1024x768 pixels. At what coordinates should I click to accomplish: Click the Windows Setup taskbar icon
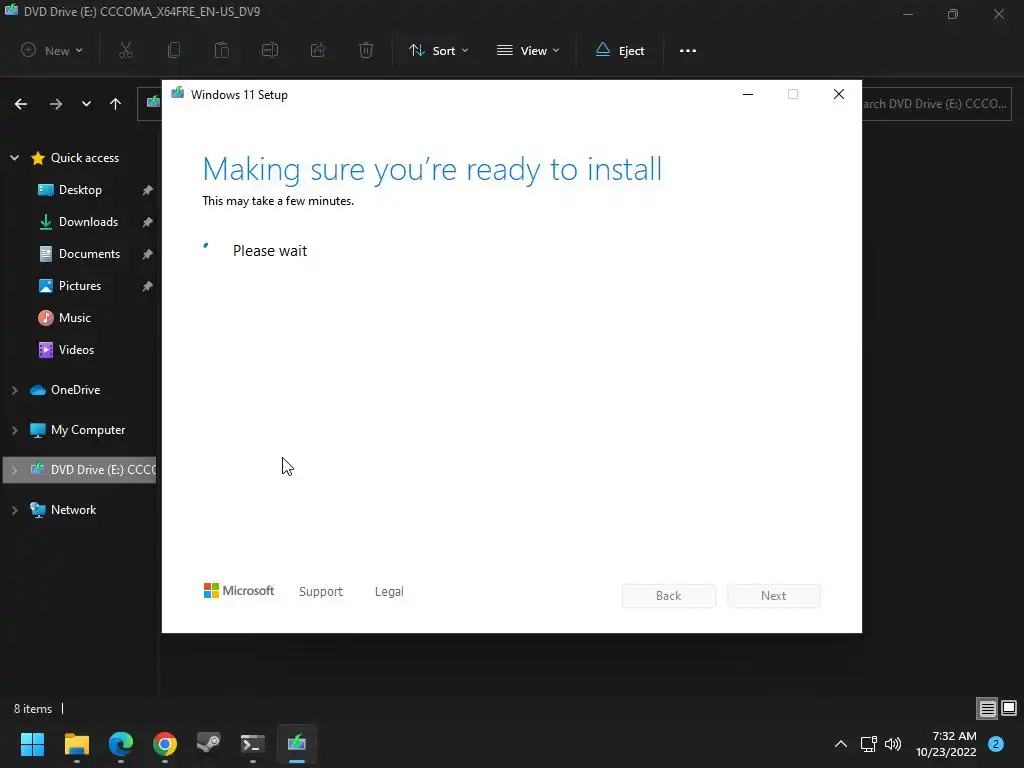point(296,744)
